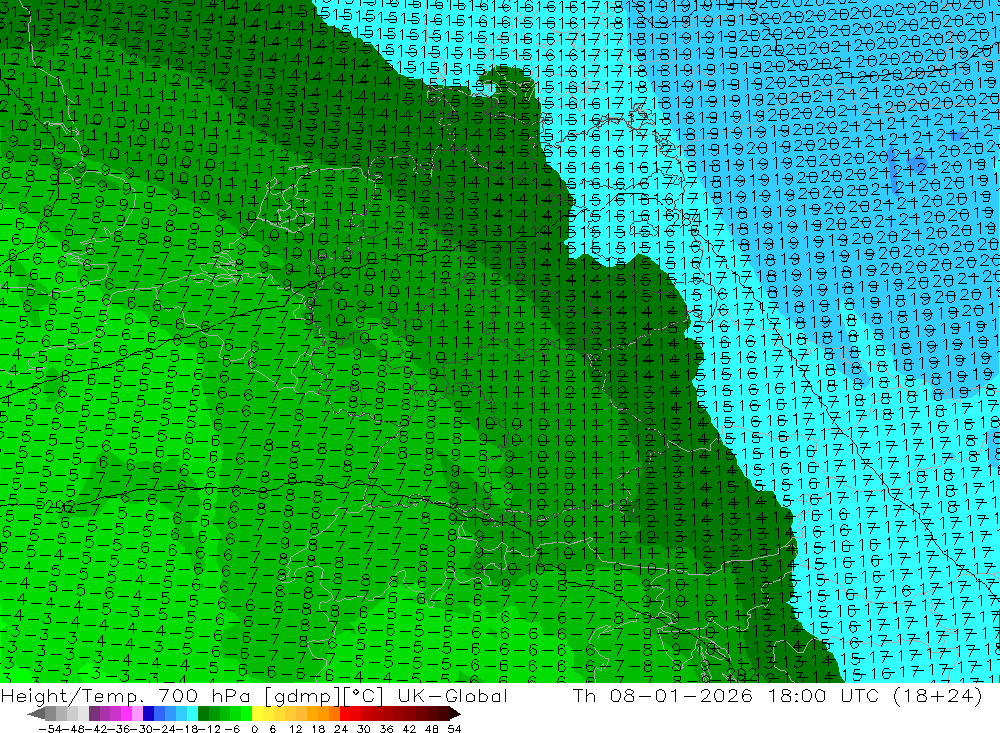The image size is (1000, 733).
Task: Select the bright red legend swatch
Action: tap(344, 714)
